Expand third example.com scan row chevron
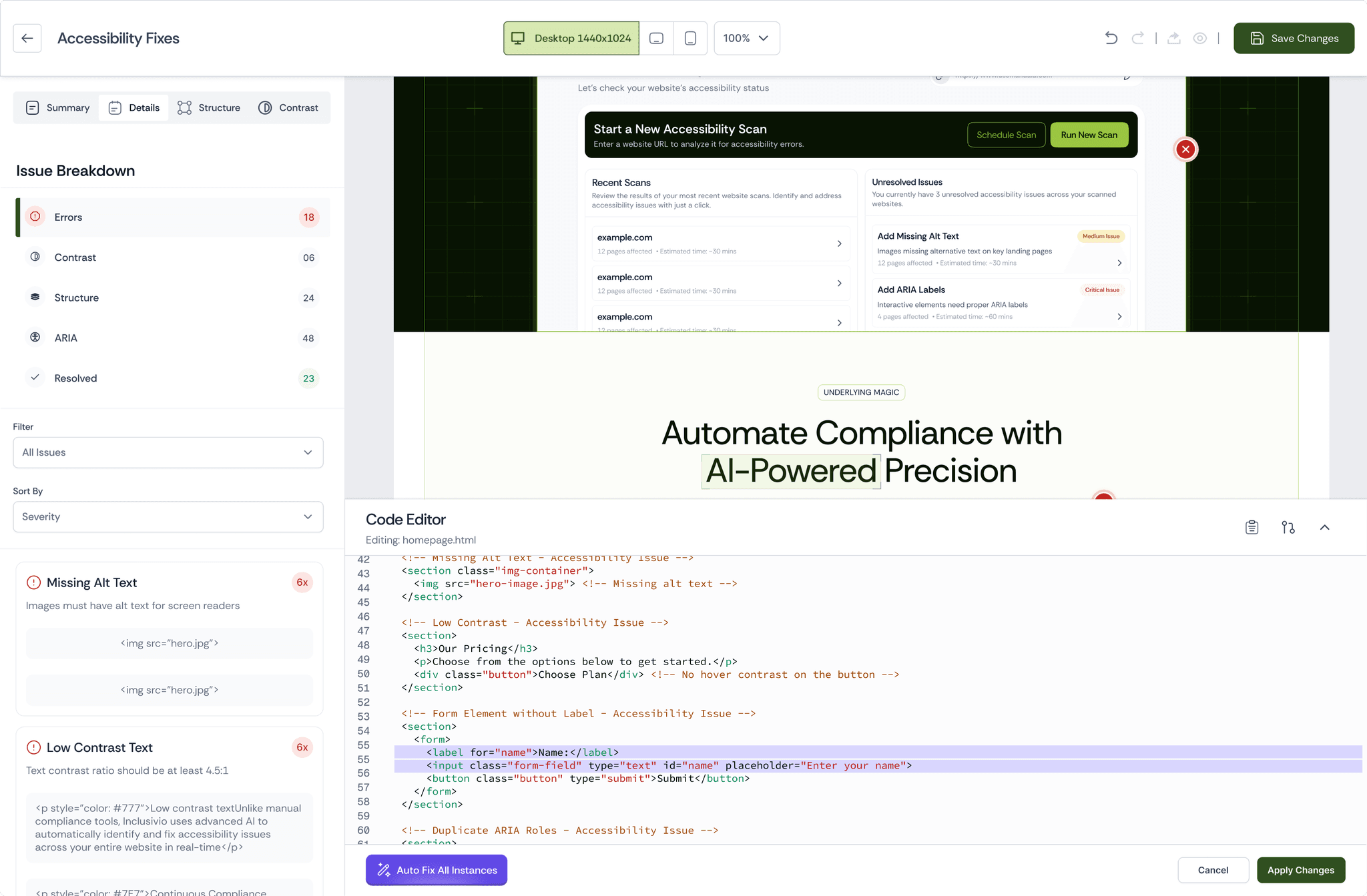The height and width of the screenshot is (896, 1367). tap(839, 323)
